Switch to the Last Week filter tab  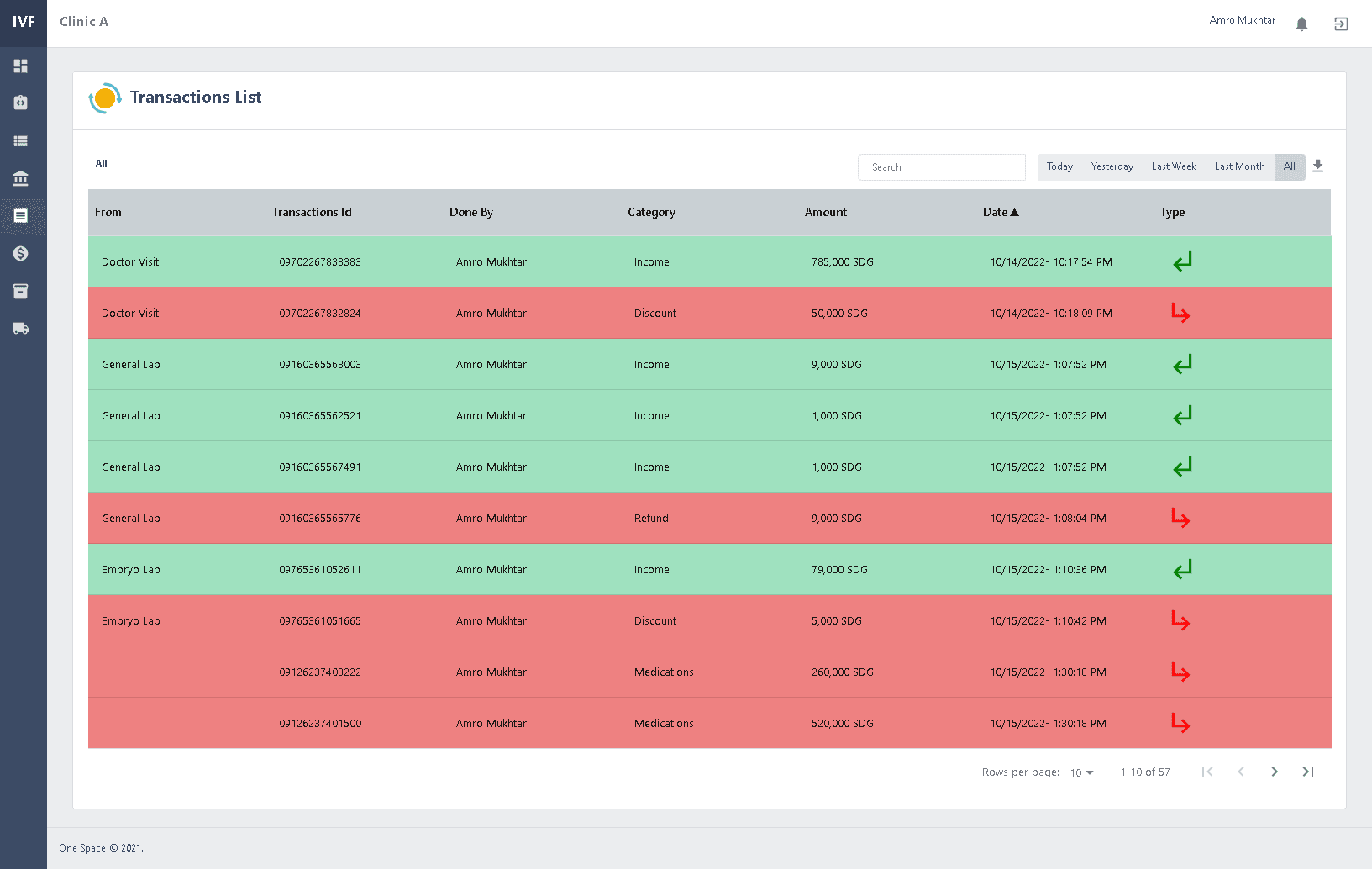pyautogui.click(x=1173, y=166)
